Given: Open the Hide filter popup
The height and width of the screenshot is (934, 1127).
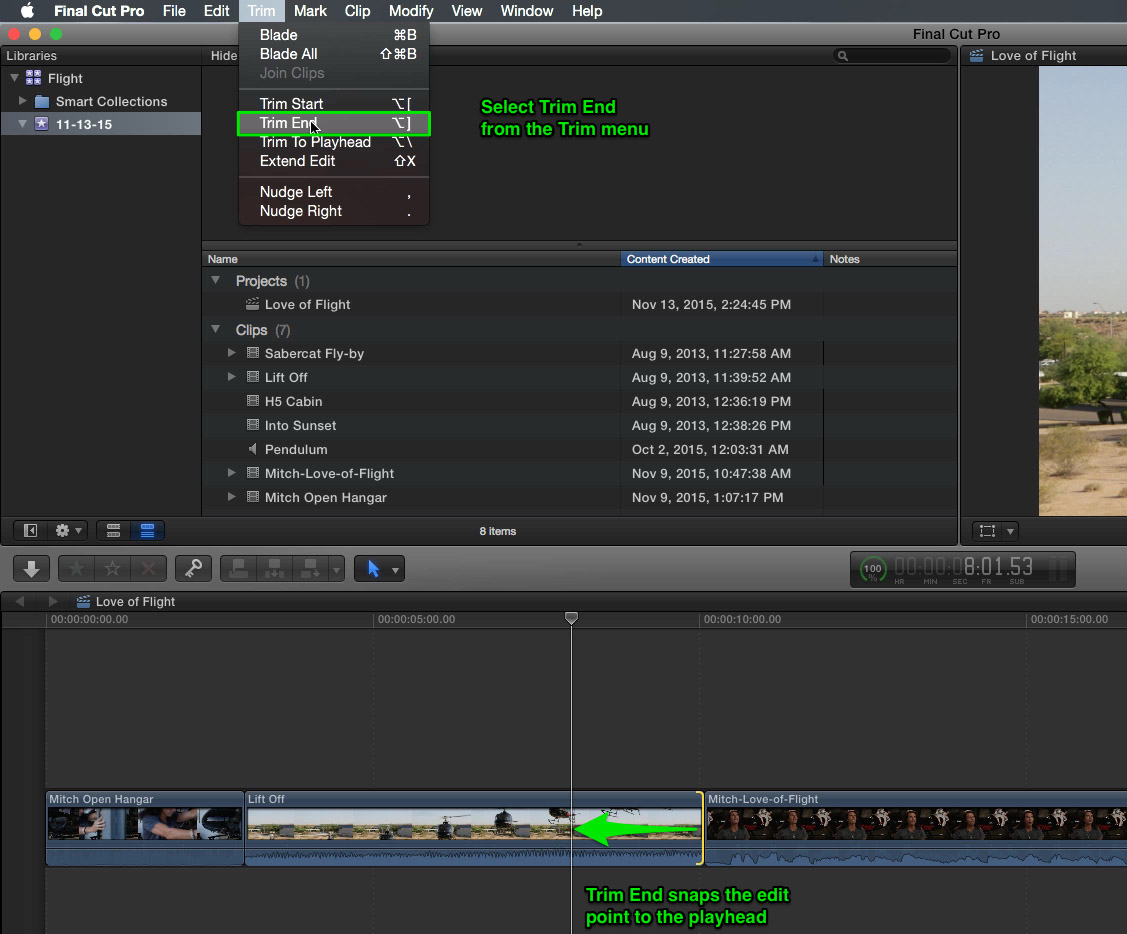Looking at the screenshot, I should click(x=224, y=55).
